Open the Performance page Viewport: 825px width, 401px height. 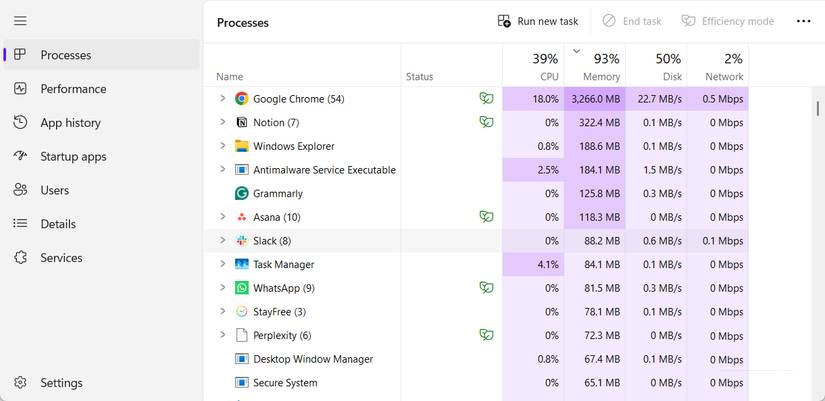click(x=102, y=88)
